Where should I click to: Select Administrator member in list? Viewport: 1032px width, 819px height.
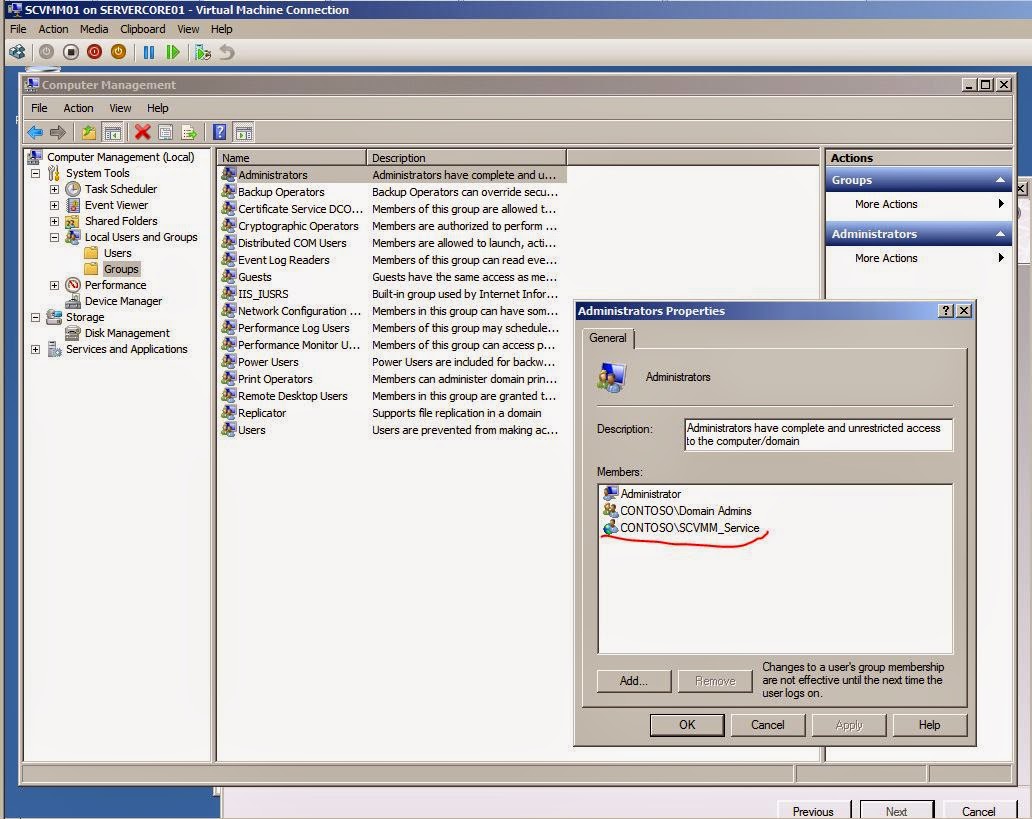[650, 493]
